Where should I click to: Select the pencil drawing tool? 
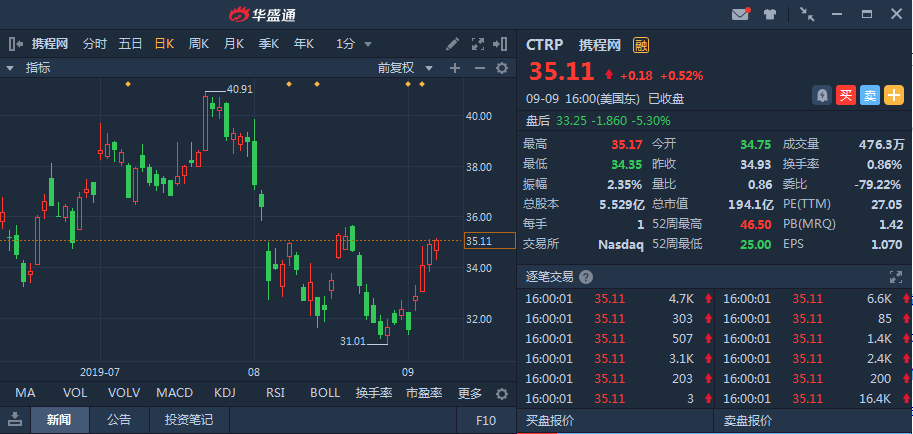452,44
